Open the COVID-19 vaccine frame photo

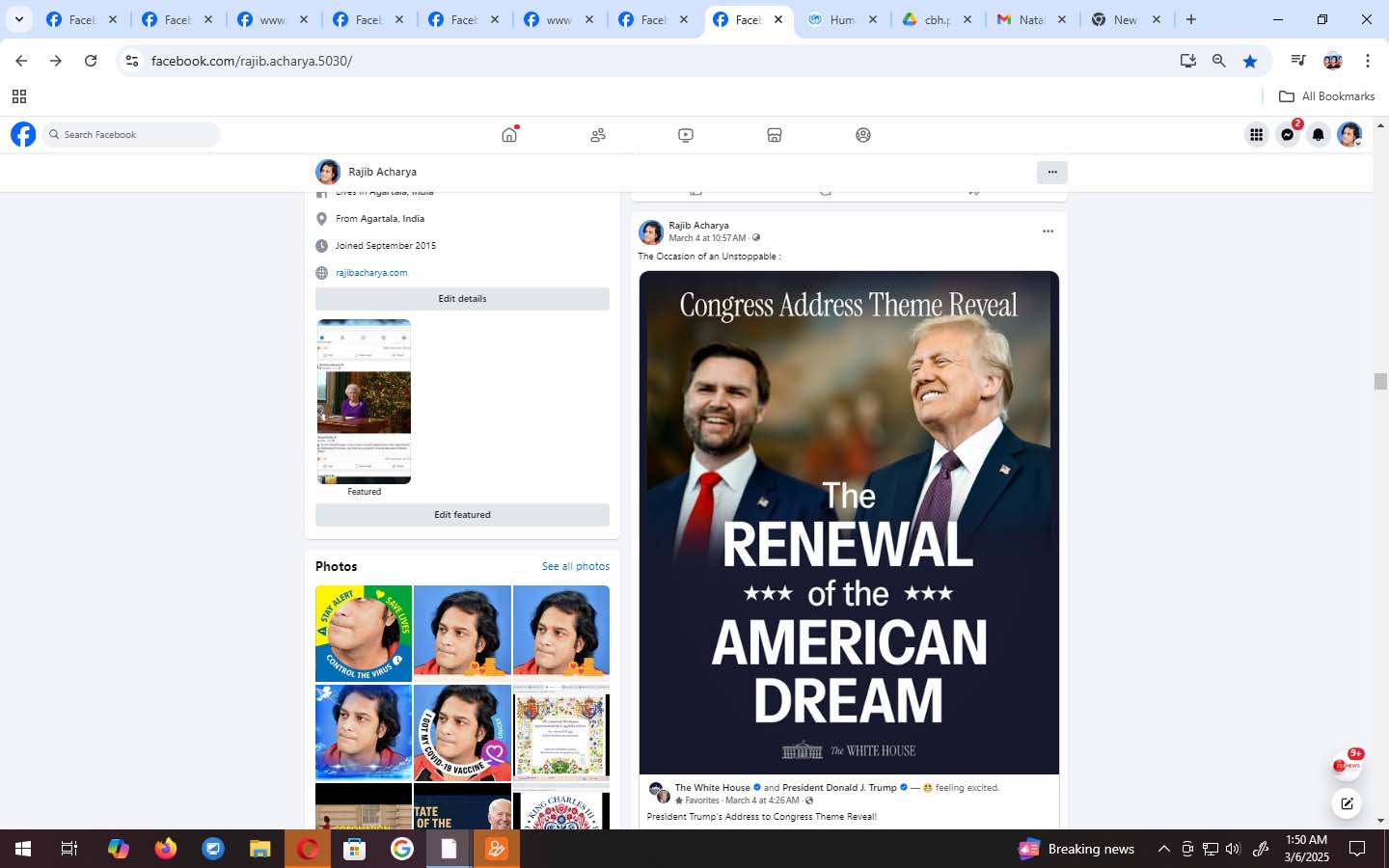point(462,733)
